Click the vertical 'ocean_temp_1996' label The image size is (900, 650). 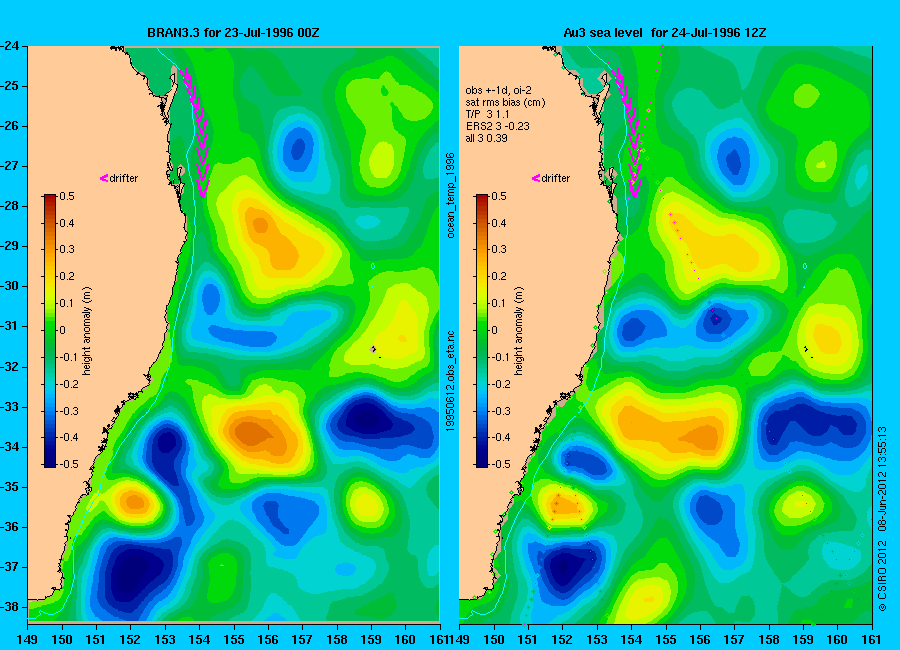(x=451, y=195)
